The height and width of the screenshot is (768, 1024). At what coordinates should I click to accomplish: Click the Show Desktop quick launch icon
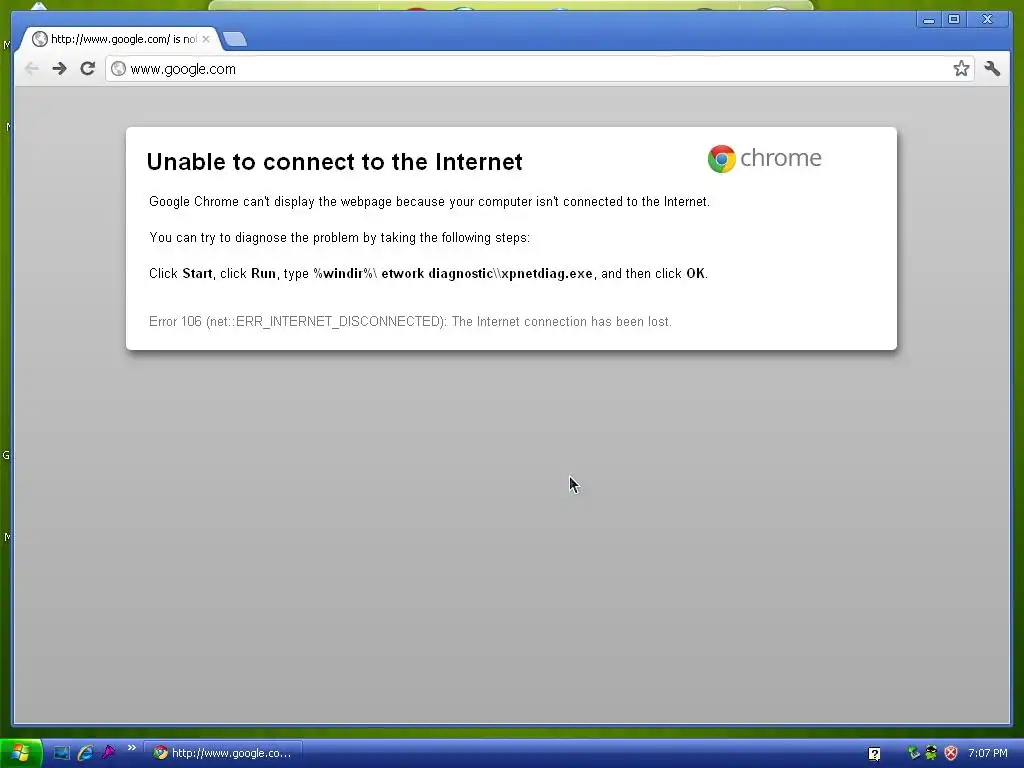click(61, 753)
